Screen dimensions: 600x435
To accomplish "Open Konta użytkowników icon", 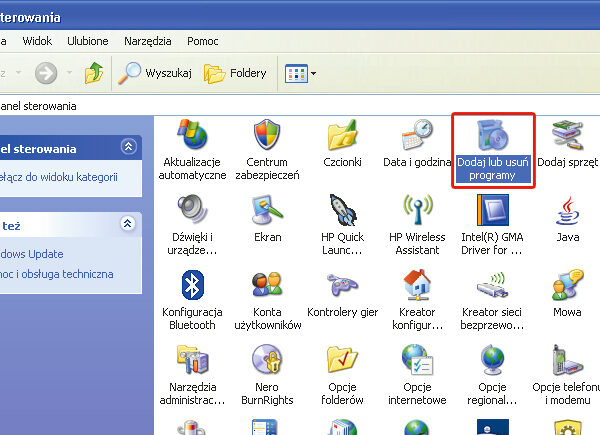I will pyautogui.click(x=267, y=288).
